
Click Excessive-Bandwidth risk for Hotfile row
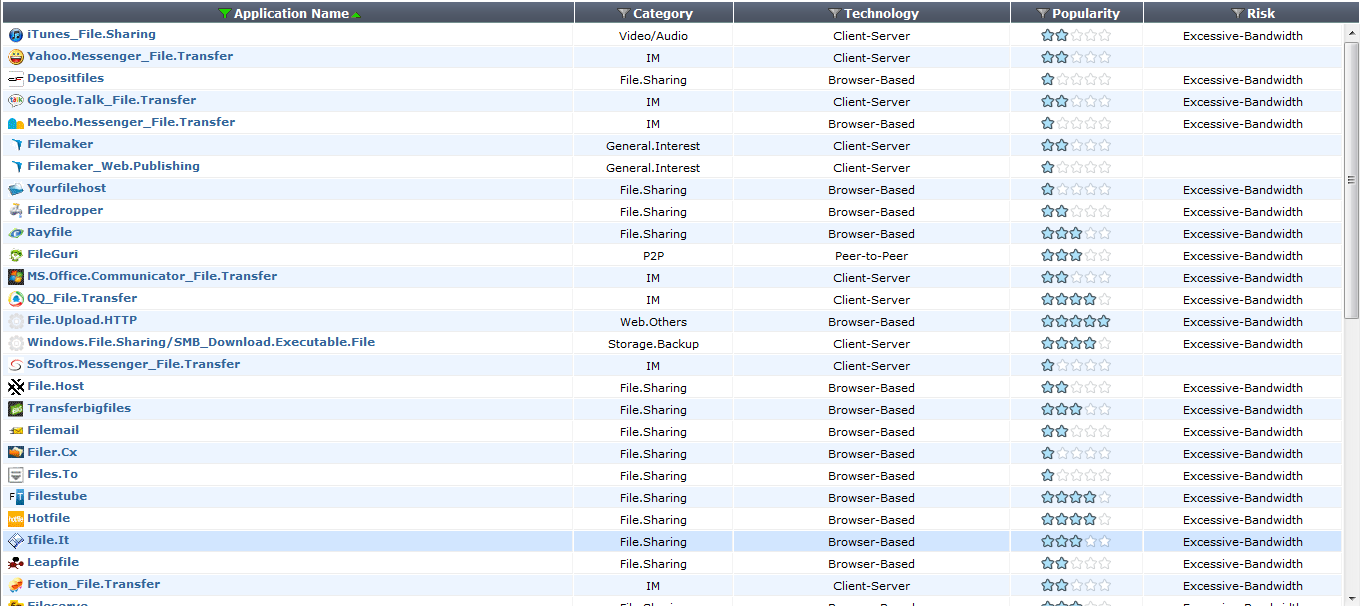[1242, 520]
